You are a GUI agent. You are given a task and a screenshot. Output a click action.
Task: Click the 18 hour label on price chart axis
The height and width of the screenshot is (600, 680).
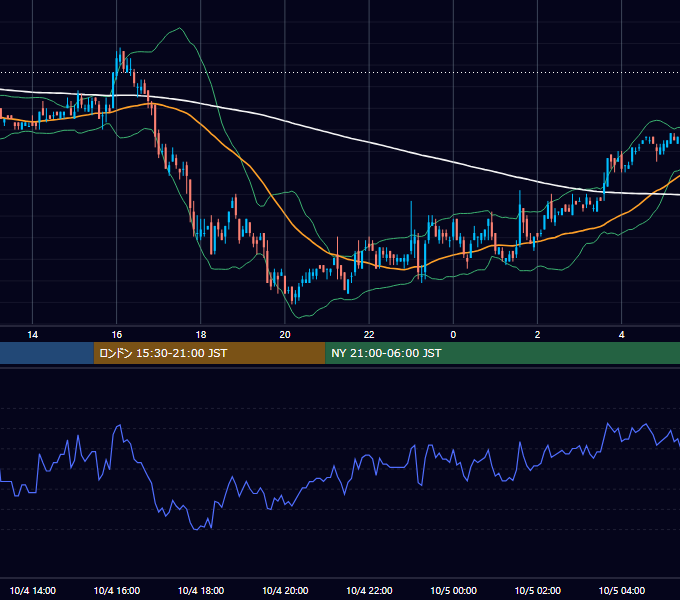pyautogui.click(x=201, y=335)
